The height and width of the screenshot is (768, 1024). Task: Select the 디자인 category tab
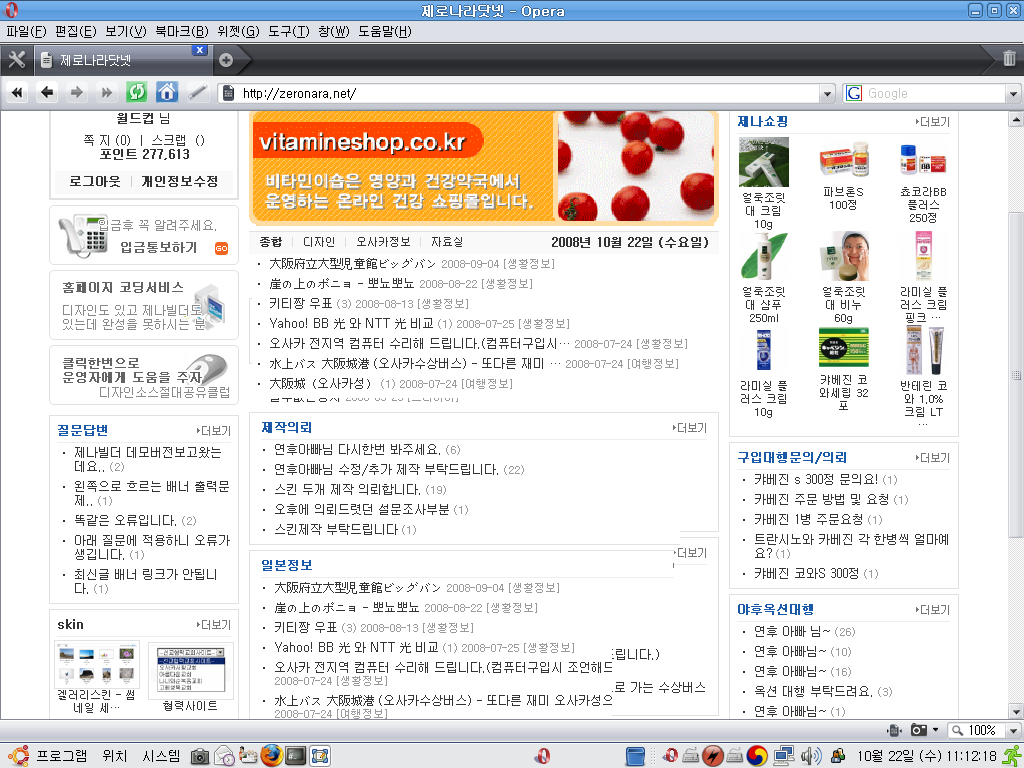click(319, 242)
